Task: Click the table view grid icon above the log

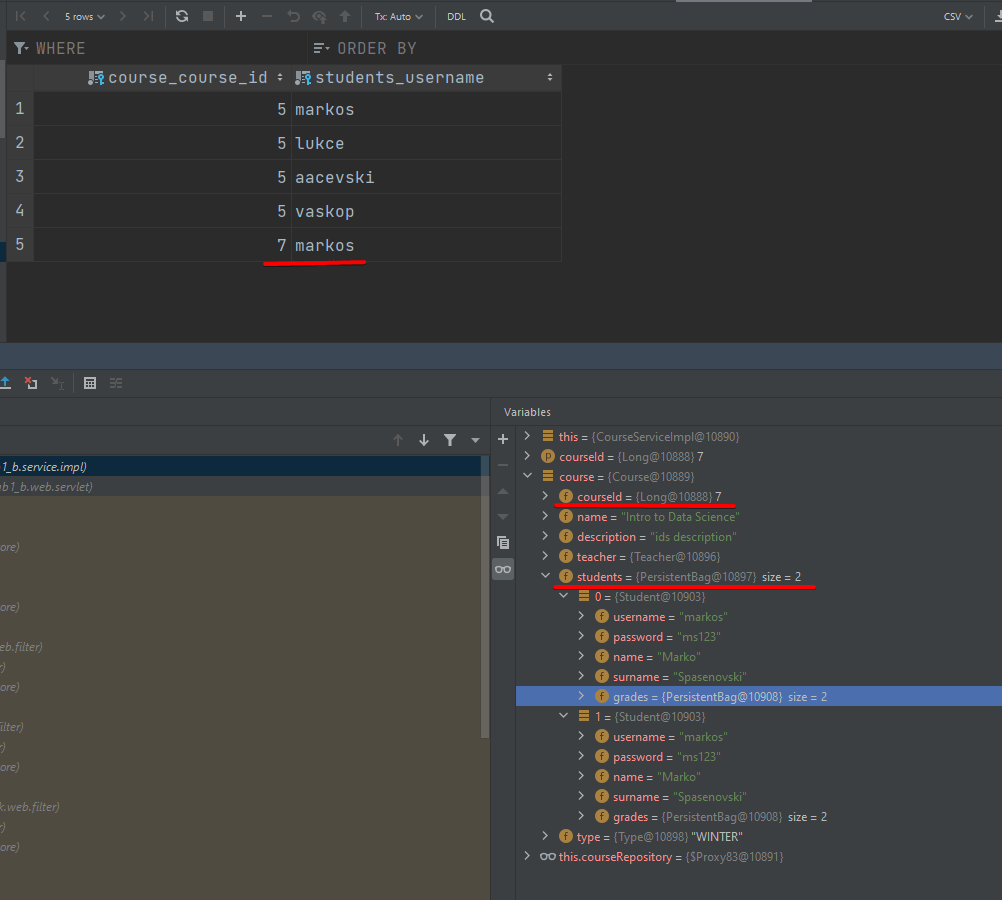Action: pos(89,383)
